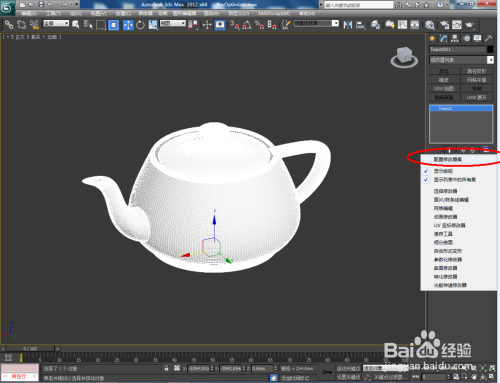Open the Render Setup teapot icon
The height and width of the screenshot is (383, 500).
point(444,25)
